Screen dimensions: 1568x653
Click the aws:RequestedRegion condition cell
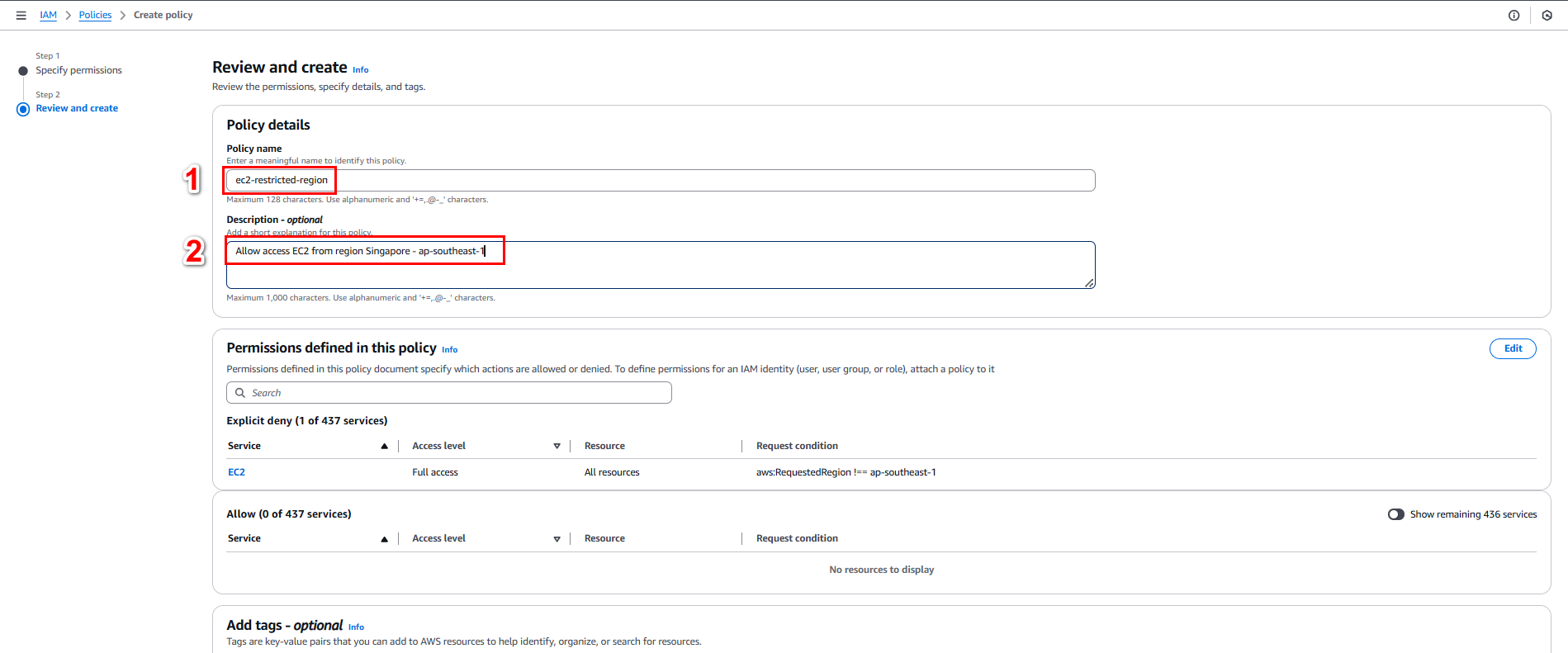coord(846,472)
